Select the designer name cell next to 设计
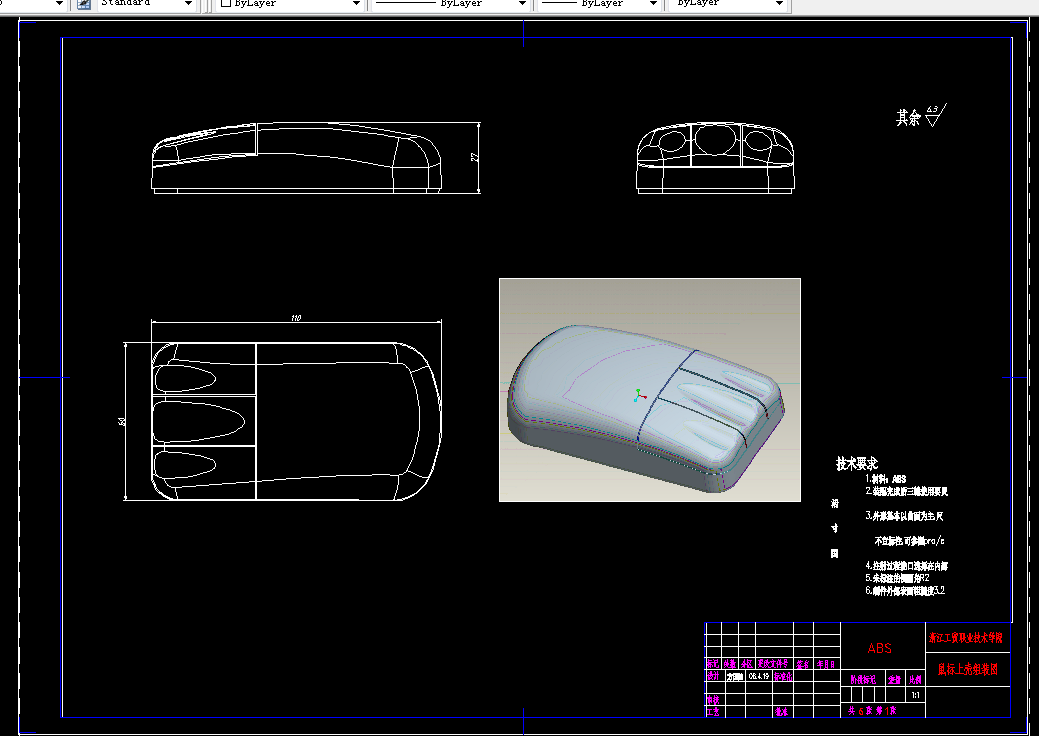The width and height of the screenshot is (1039, 736). [x=734, y=676]
